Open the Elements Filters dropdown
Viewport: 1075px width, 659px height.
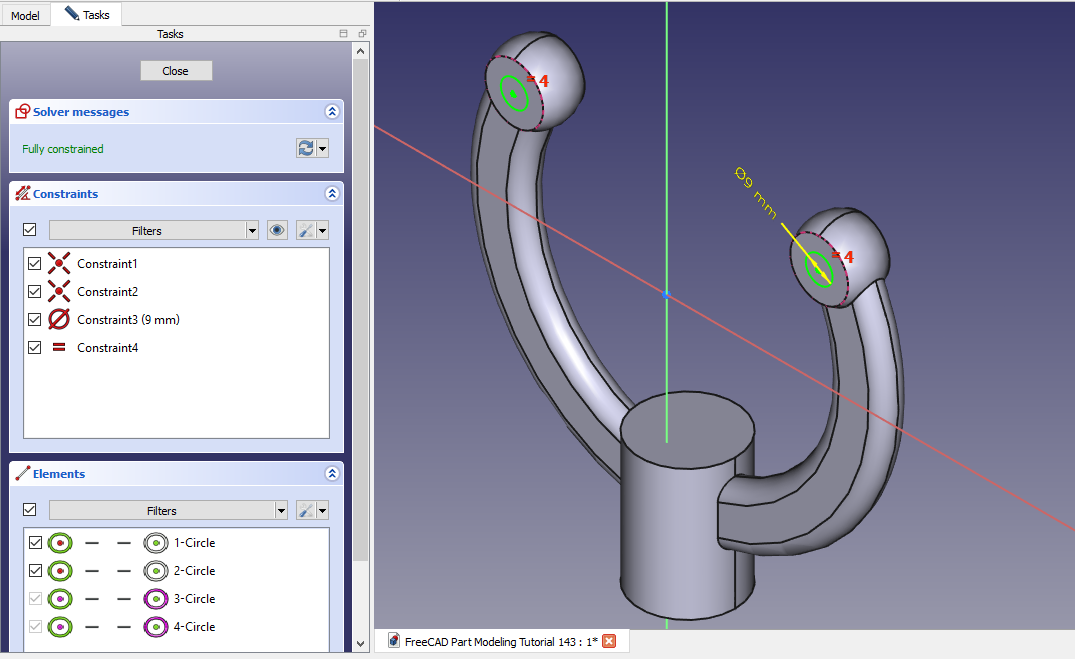click(x=281, y=510)
